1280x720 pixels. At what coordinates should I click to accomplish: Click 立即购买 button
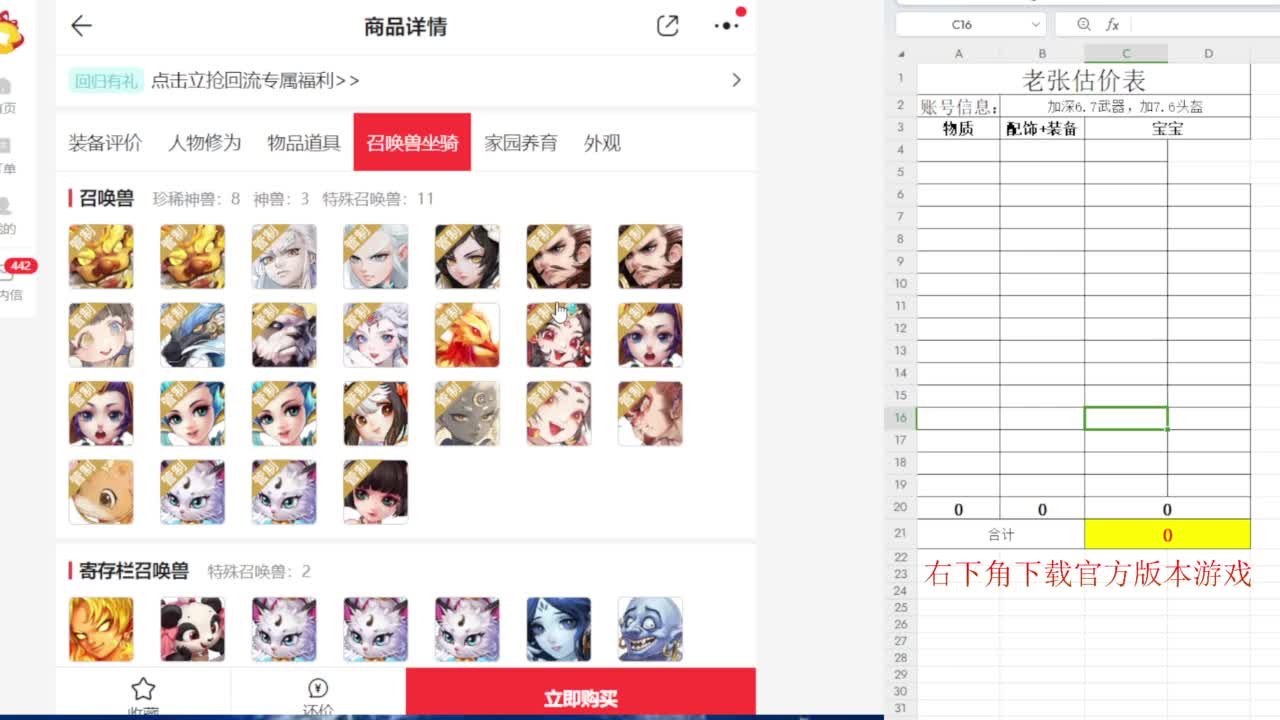(x=580, y=693)
